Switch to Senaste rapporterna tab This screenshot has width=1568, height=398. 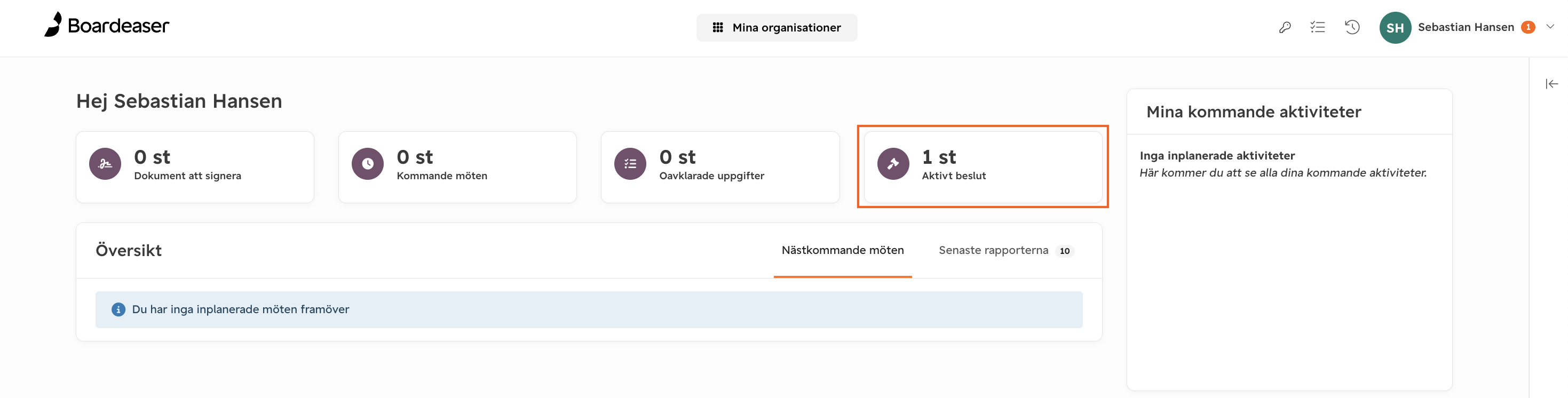1006,251
